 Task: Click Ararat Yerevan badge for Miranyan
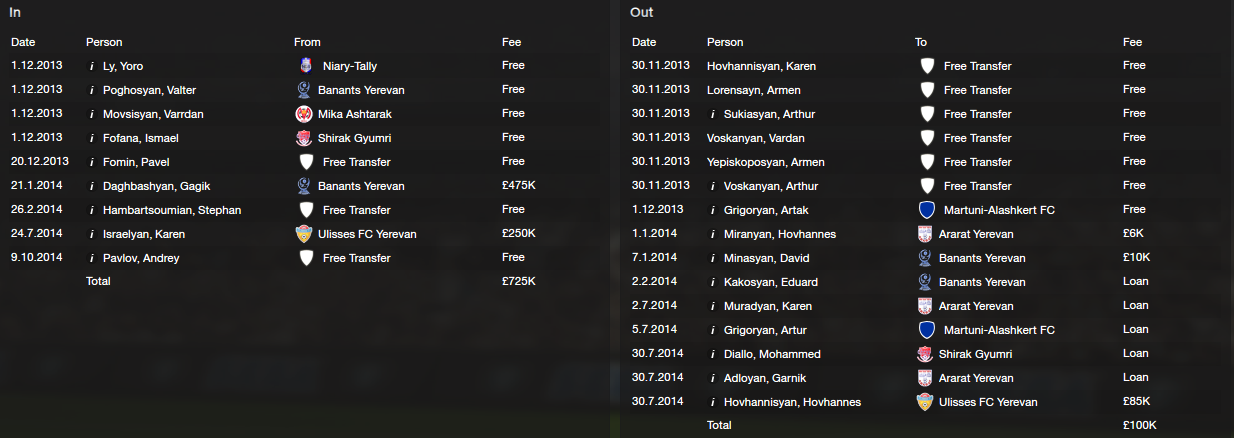click(x=925, y=234)
